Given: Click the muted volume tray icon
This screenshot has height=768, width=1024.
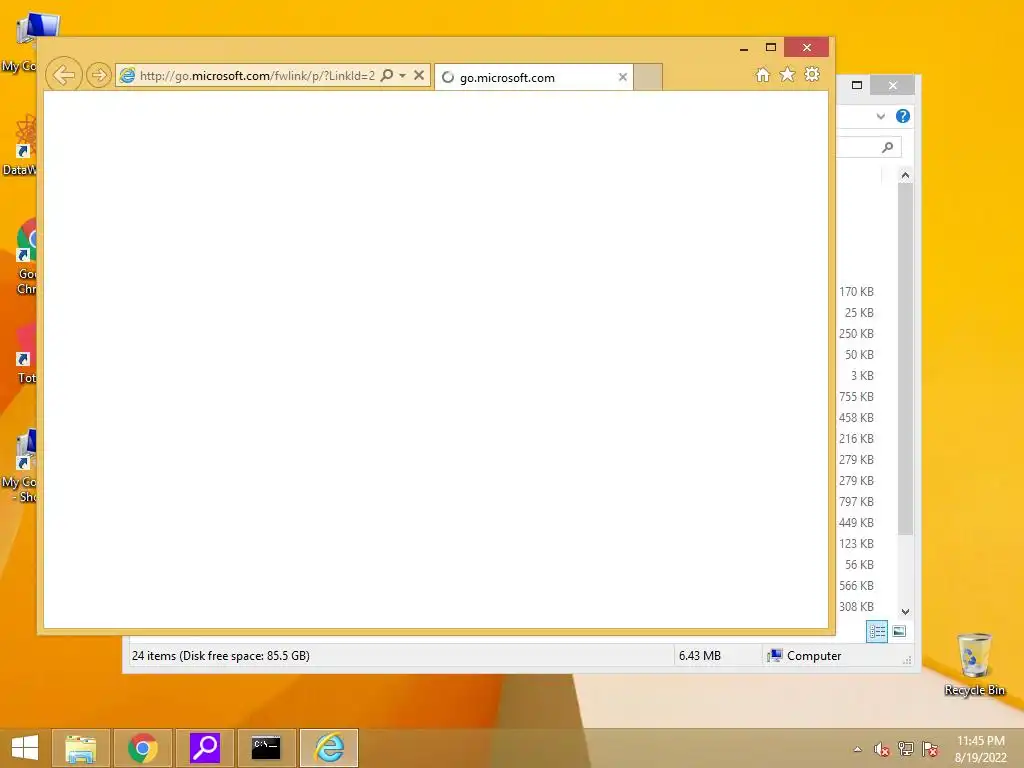Looking at the screenshot, I should (x=881, y=749).
